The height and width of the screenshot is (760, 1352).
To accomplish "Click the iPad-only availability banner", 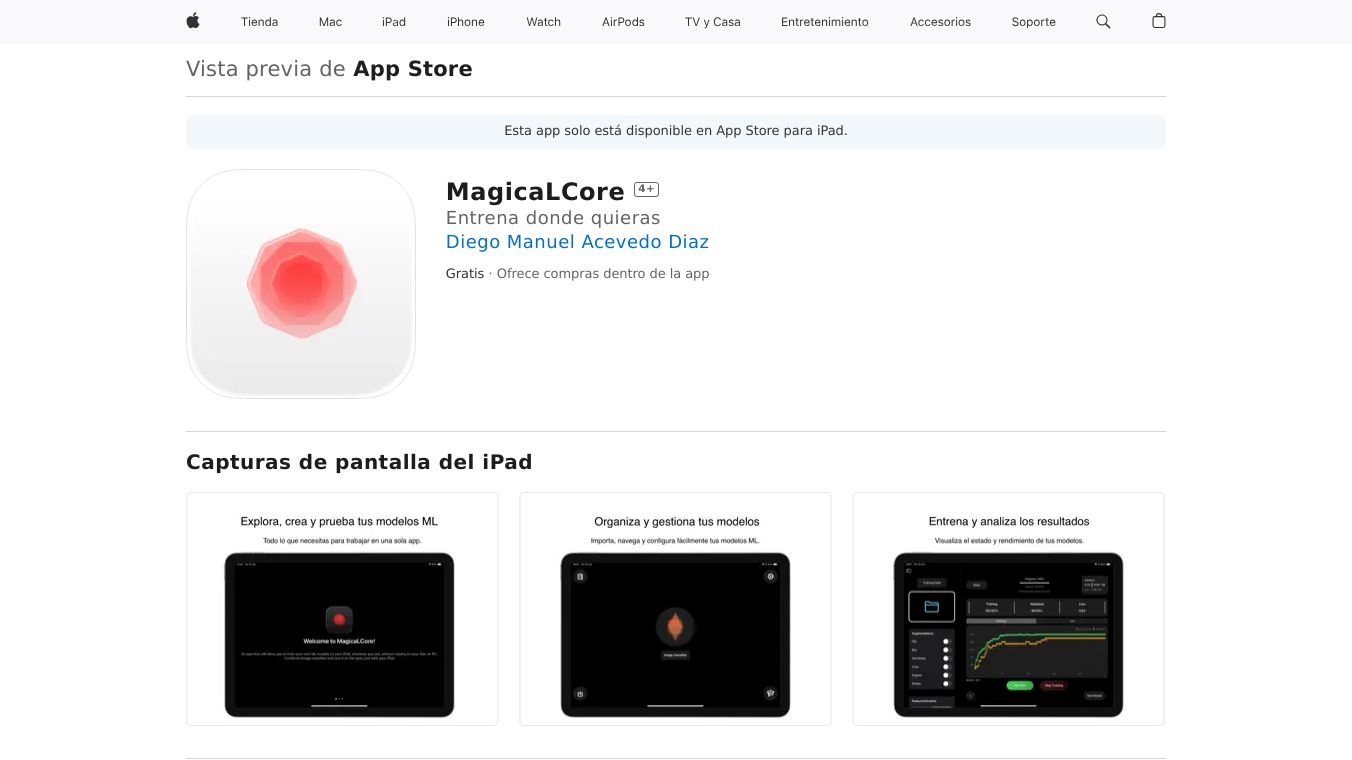I will [x=676, y=131].
